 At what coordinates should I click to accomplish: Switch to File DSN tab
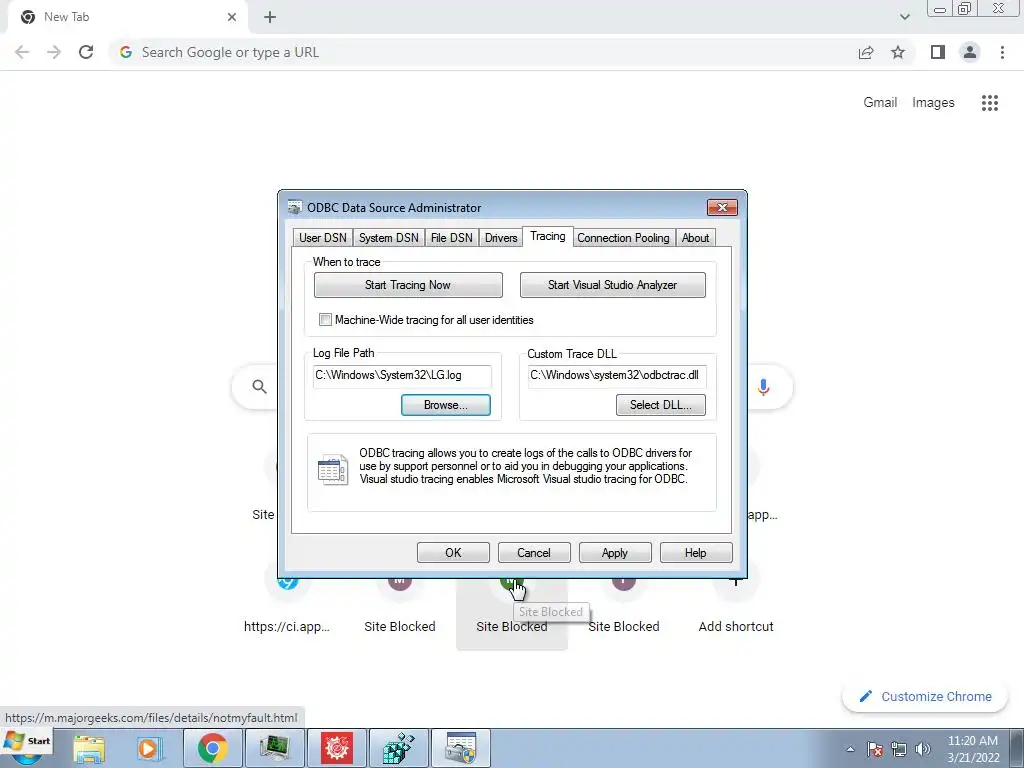451,238
